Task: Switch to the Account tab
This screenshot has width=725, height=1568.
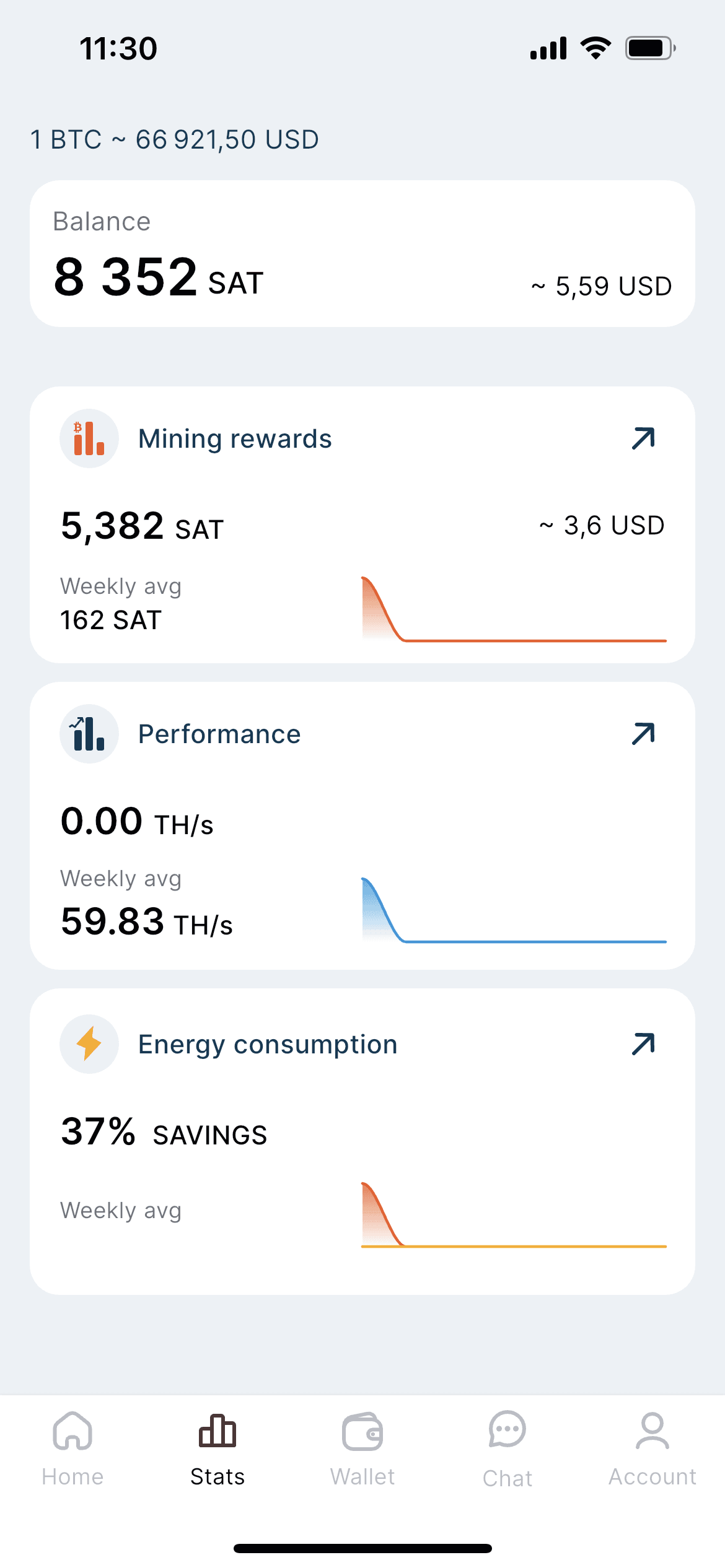Action: (652, 1448)
